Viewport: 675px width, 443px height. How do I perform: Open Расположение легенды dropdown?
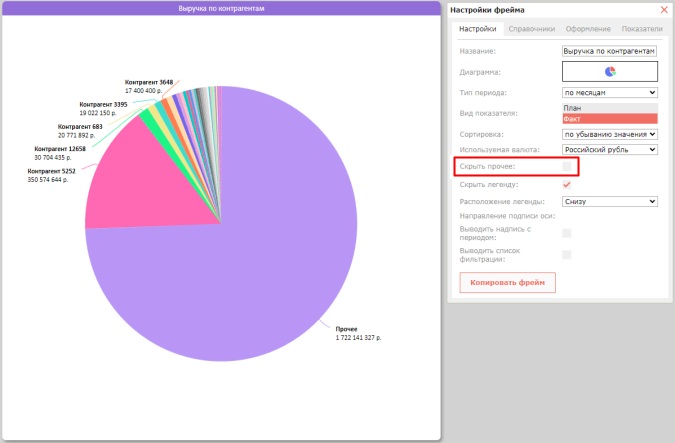click(x=610, y=201)
